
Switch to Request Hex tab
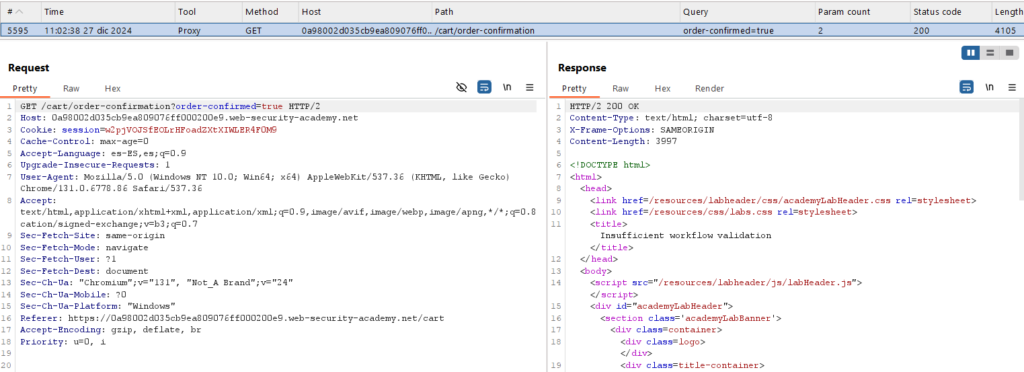(112, 89)
